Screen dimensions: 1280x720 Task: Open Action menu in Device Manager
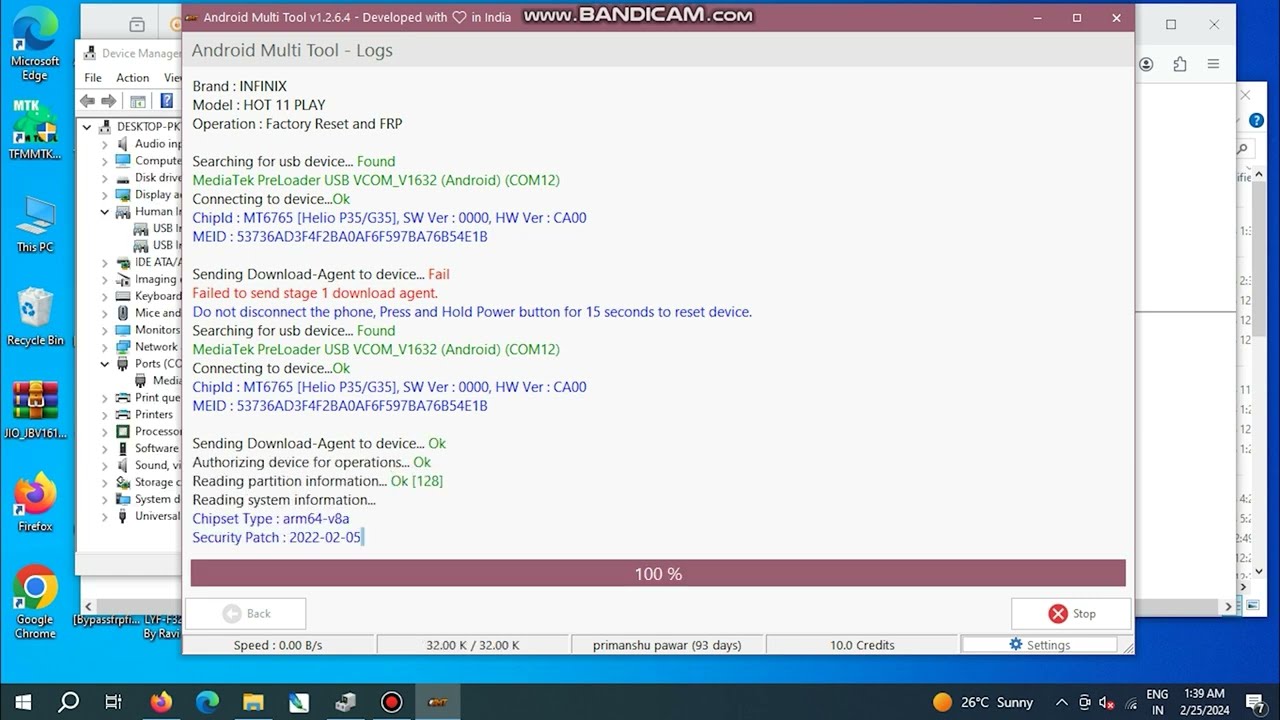pyautogui.click(x=132, y=78)
